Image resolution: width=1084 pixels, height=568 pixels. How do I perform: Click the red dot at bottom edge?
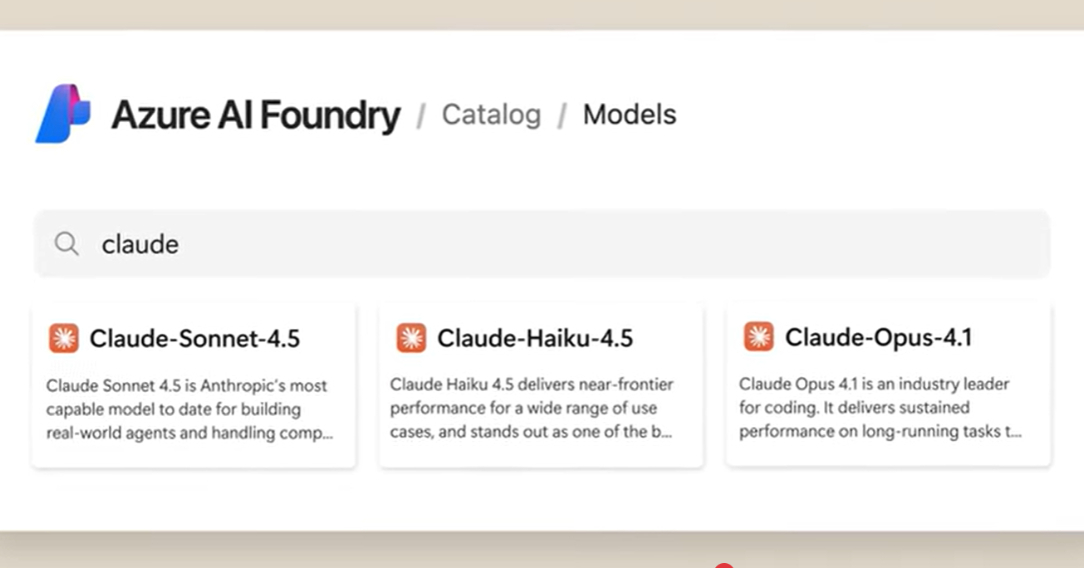click(x=725, y=565)
